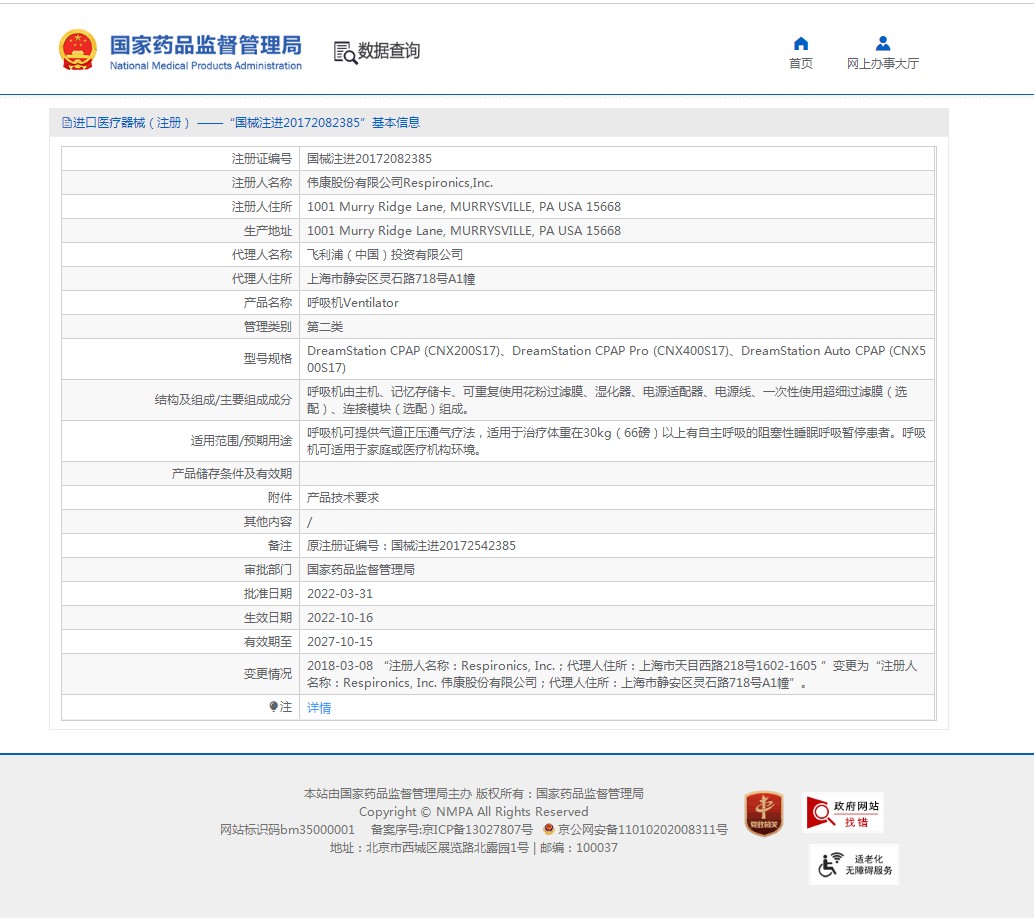Select the DreamStation CPAP model text
The image size is (1034, 919).
click(x=616, y=359)
